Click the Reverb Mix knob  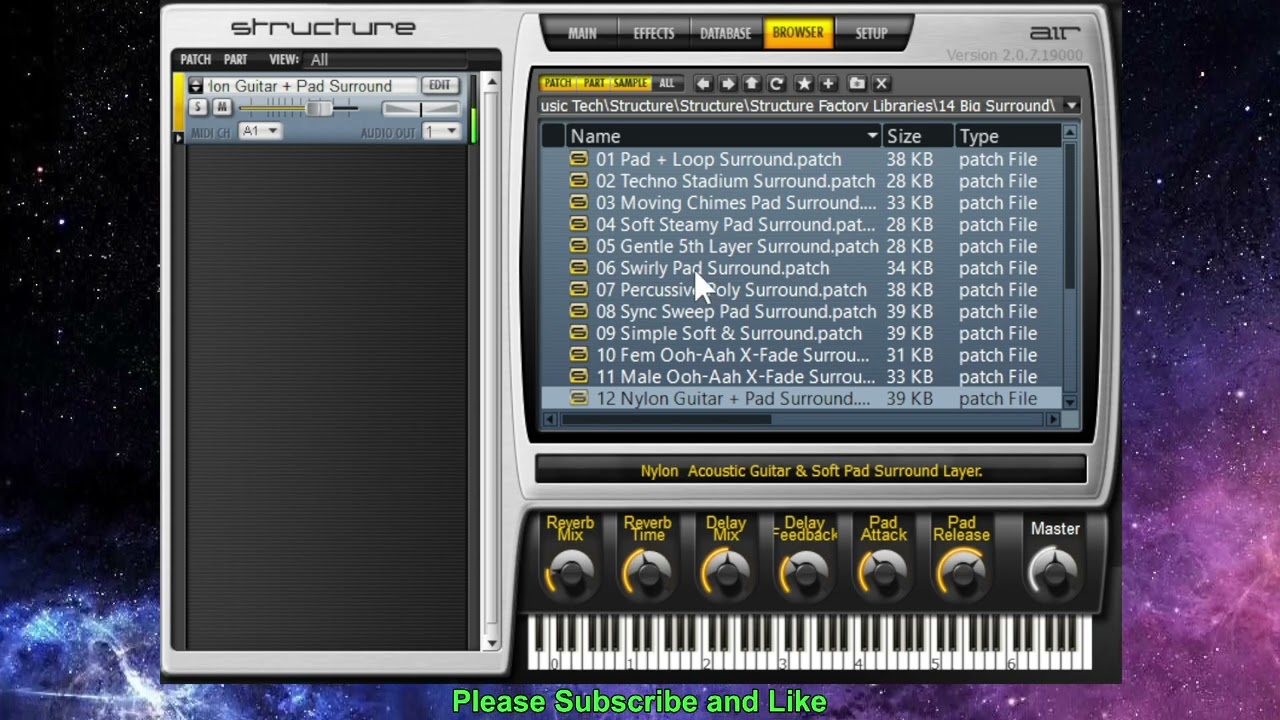[x=570, y=574]
